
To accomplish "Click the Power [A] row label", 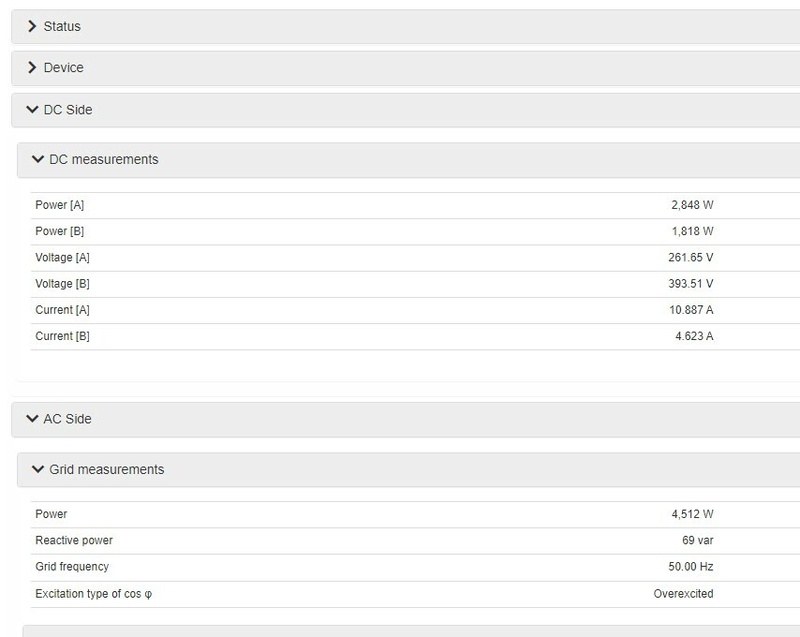I will click(x=60, y=205).
